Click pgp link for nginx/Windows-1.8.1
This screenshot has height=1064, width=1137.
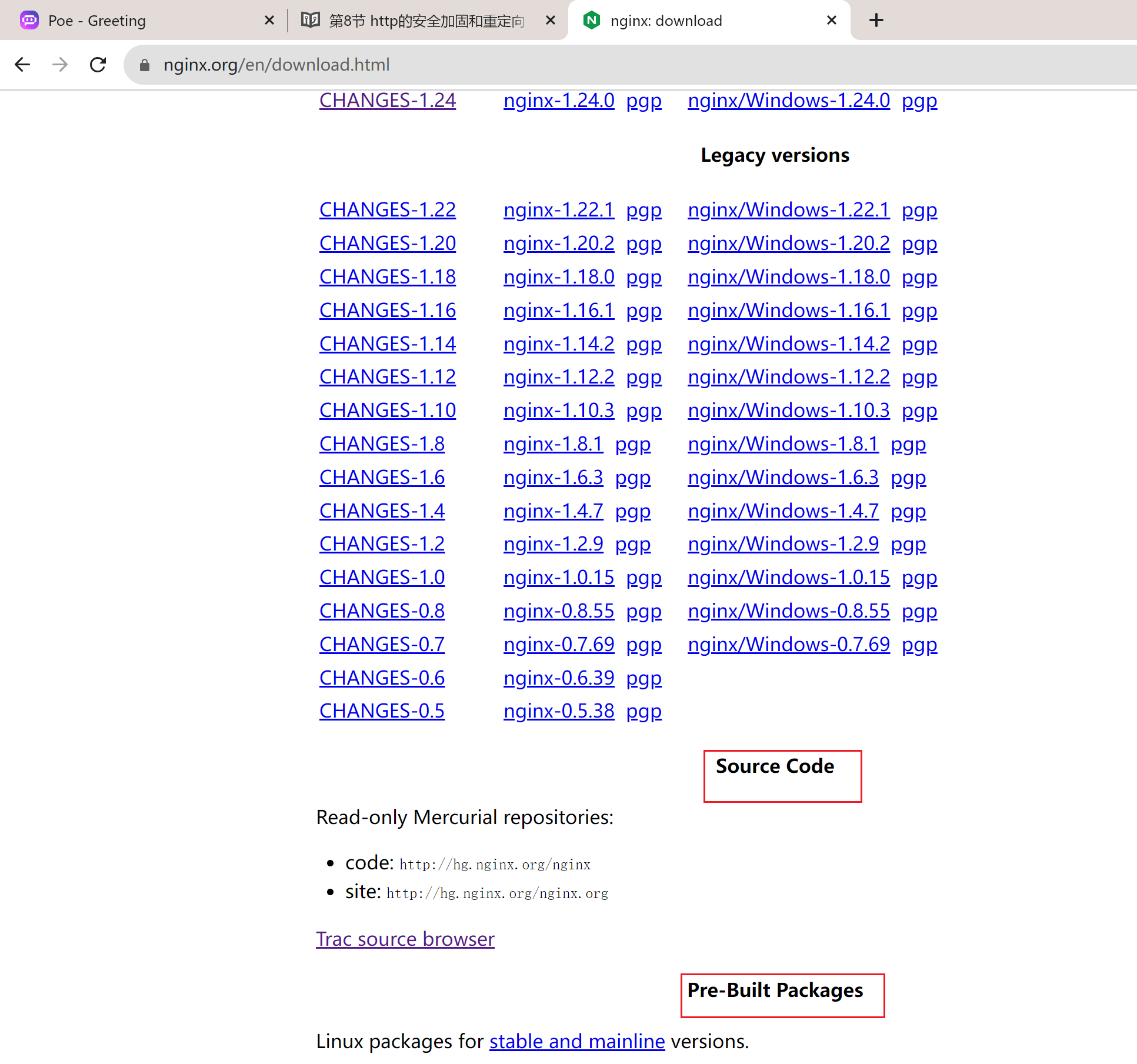(908, 443)
